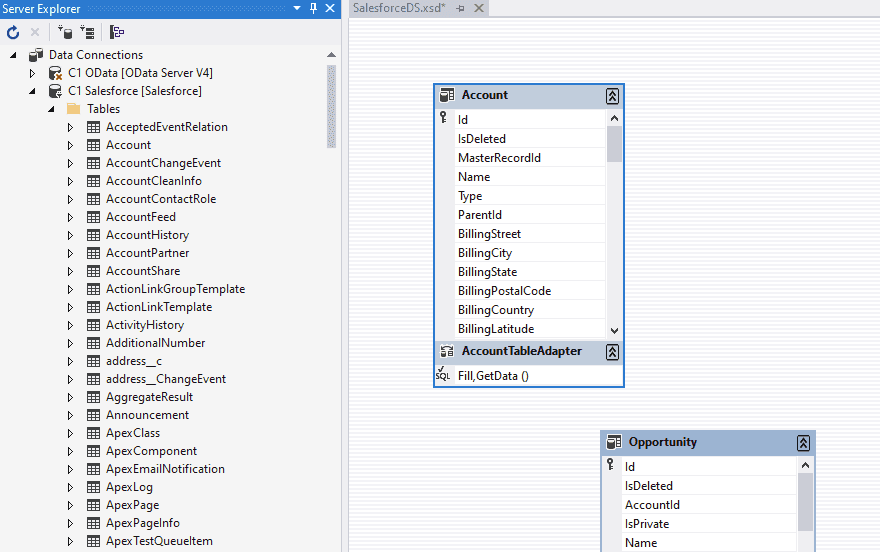Select the ApexEmailNotification table

(165, 469)
